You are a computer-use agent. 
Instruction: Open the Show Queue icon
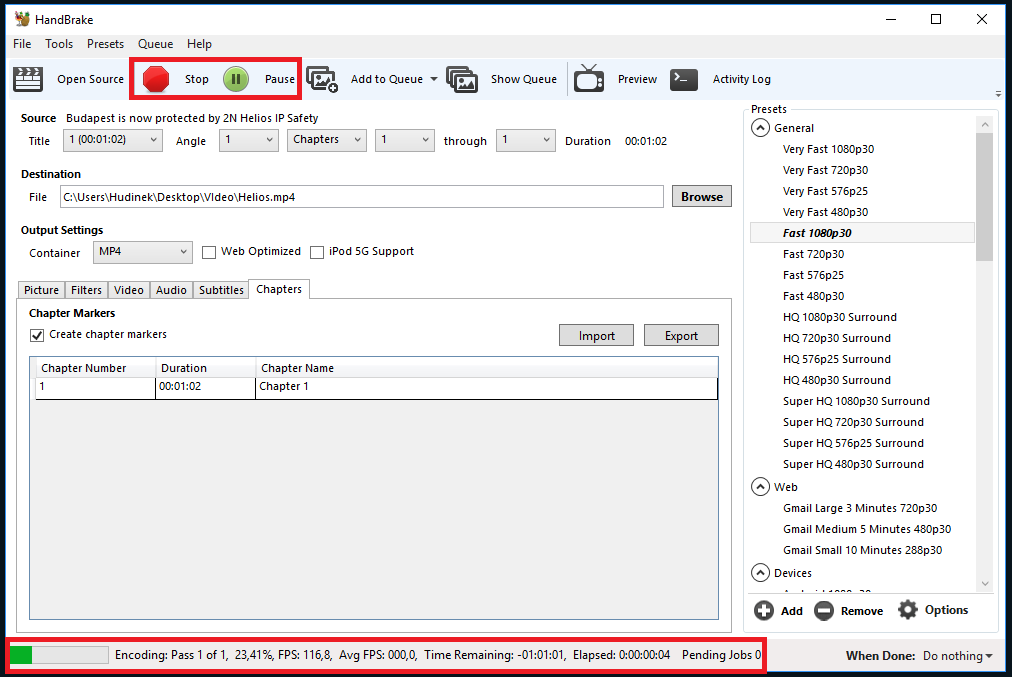[462, 80]
